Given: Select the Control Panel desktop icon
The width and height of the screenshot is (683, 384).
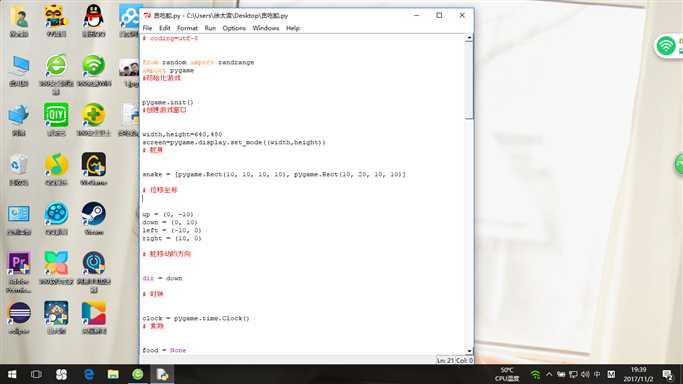Looking at the screenshot, I should point(19,219).
